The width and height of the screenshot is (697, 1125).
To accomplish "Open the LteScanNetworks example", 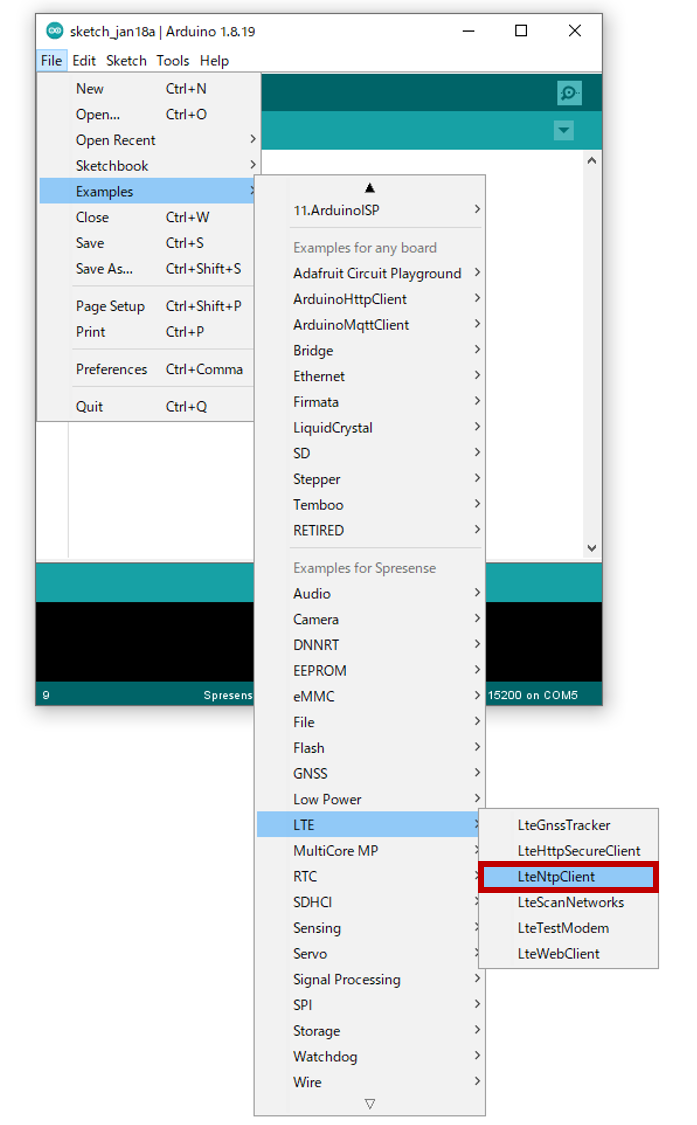I will point(569,903).
